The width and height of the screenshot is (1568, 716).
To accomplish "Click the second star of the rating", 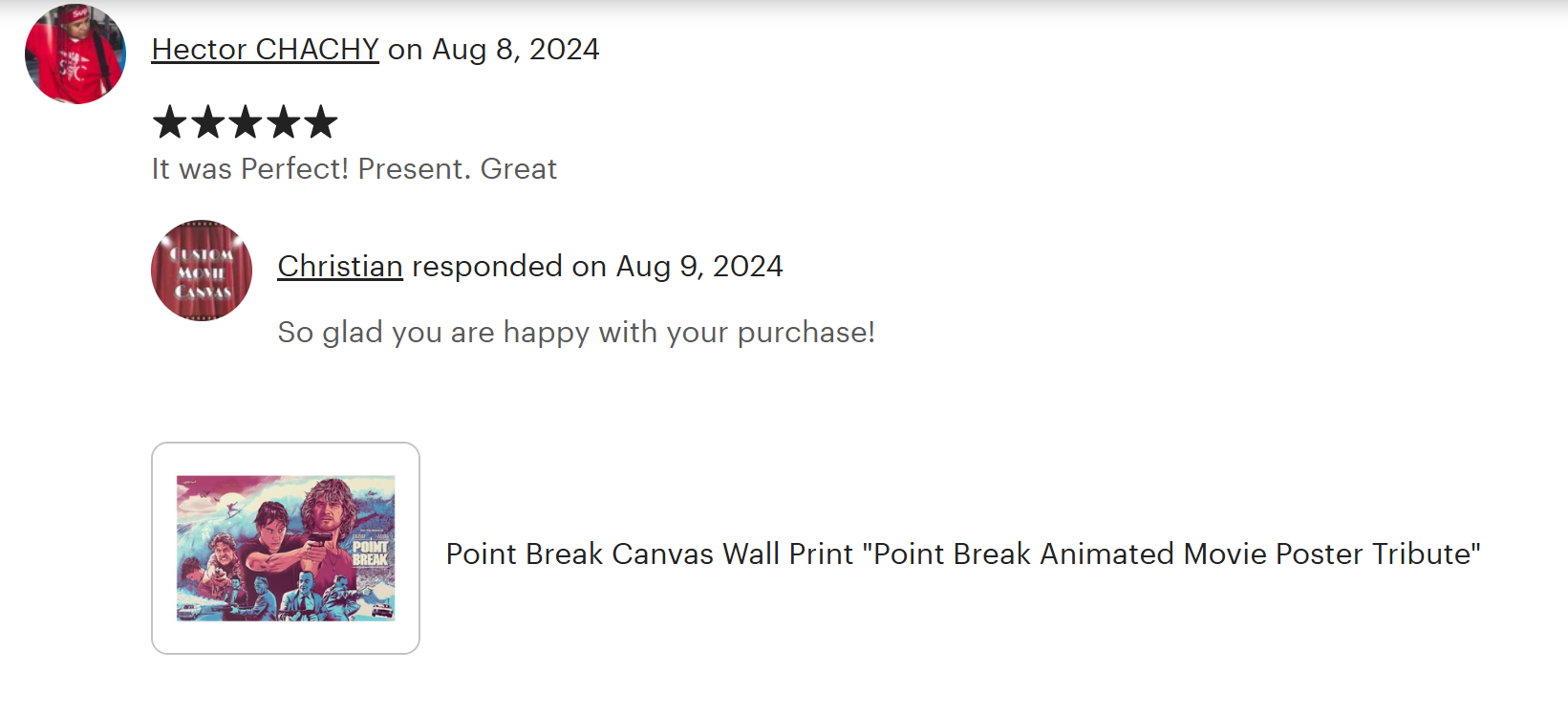I will pyautogui.click(x=207, y=122).
